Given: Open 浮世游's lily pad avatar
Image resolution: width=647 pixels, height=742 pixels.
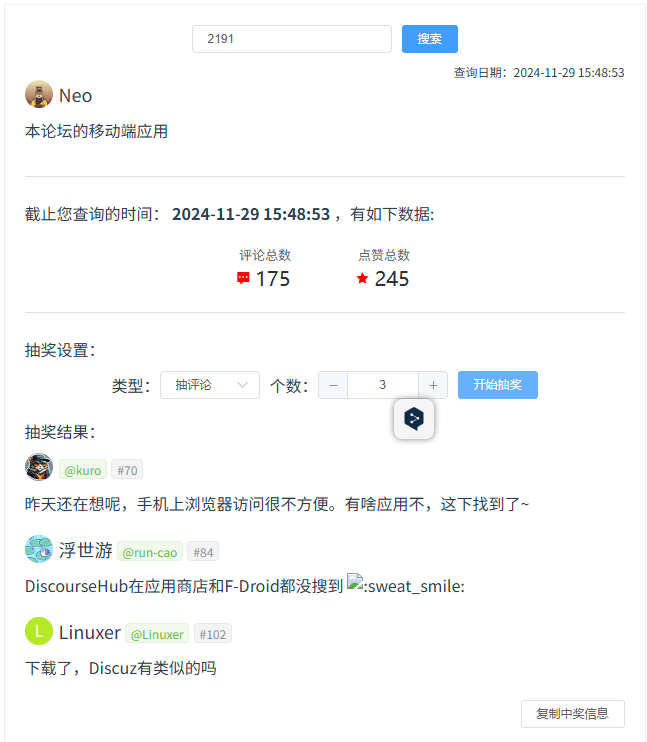Looking at the screenshot, I should (x=39, y=549).
